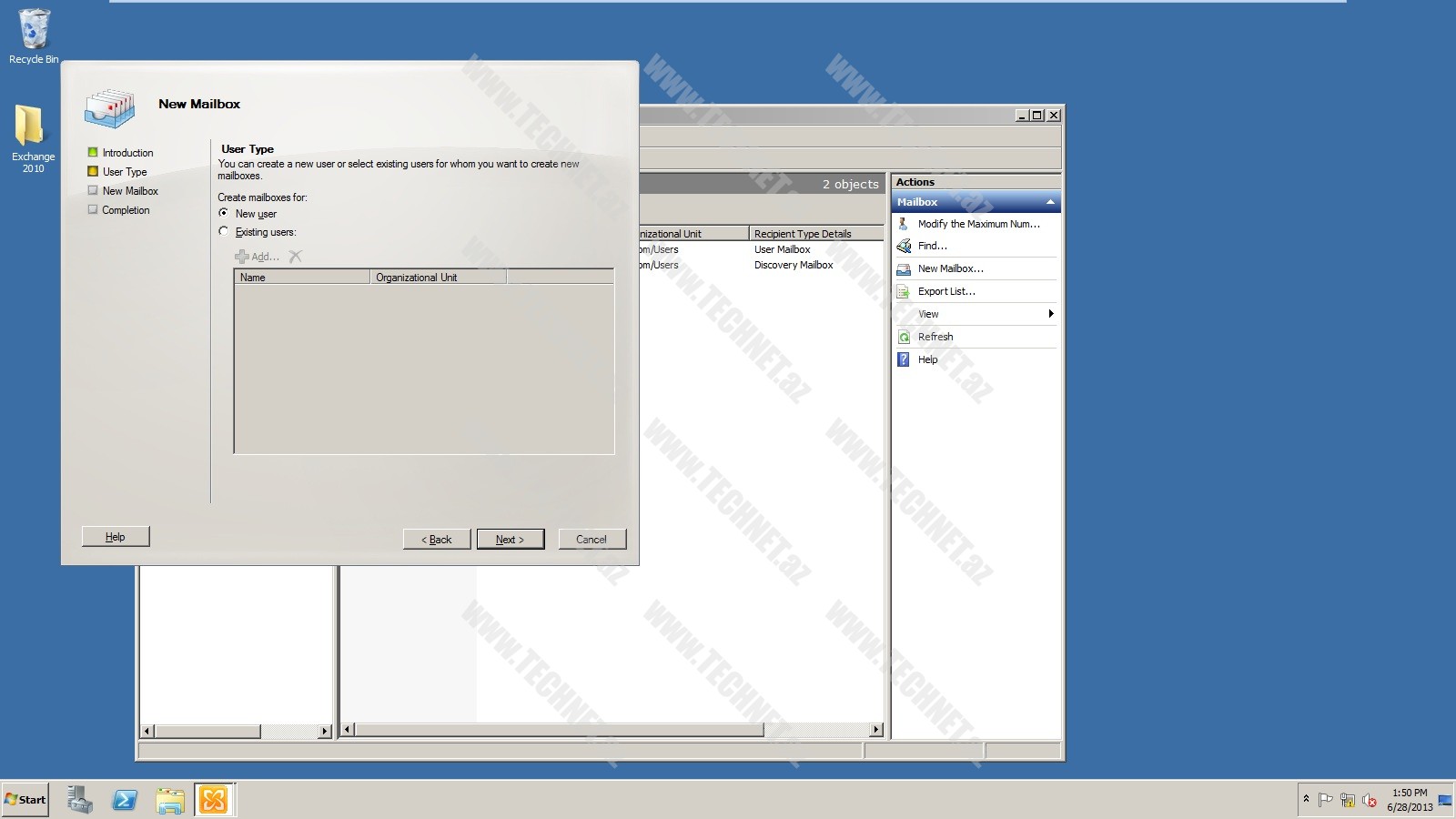Click the Next button

pyautogui.click(x=510, y=540)
